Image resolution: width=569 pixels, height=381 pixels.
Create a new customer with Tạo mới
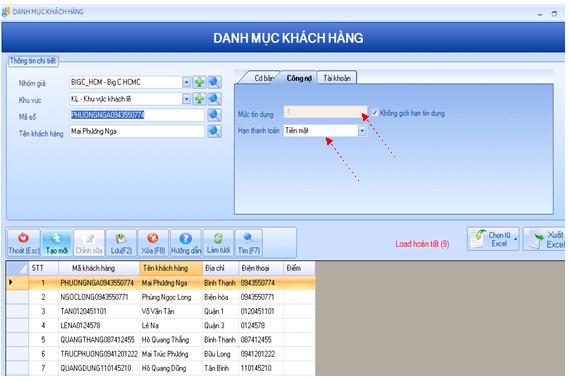[x=57, y=243]
